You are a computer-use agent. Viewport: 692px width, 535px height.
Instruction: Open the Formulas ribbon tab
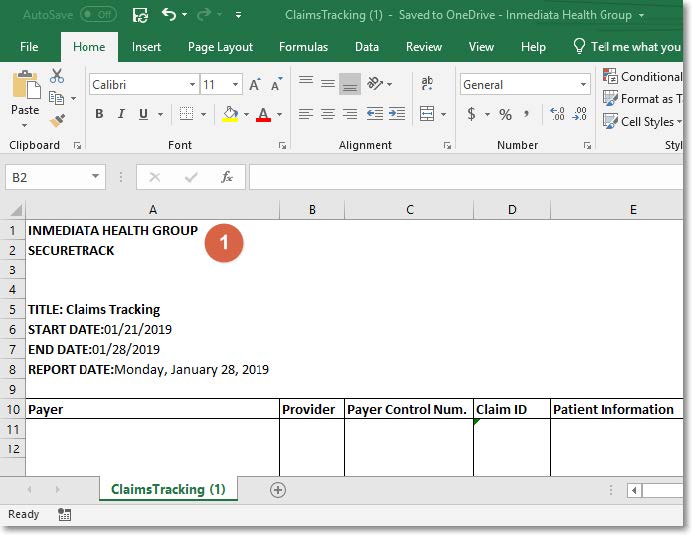click(x=303, y=47)
